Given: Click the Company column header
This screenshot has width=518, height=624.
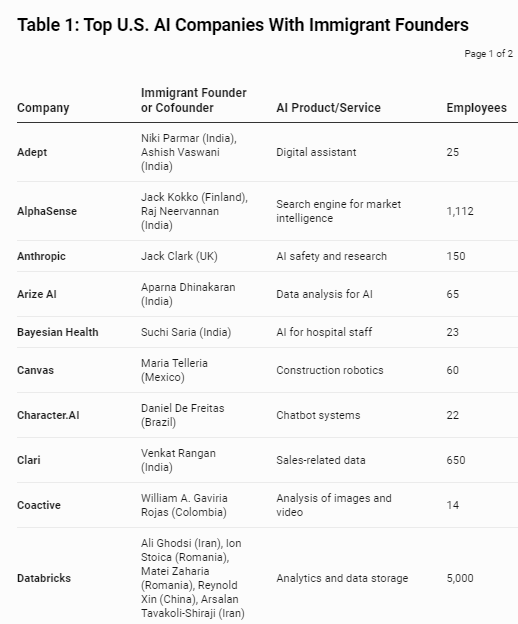Looking at the screenshot, I should 43,108.
